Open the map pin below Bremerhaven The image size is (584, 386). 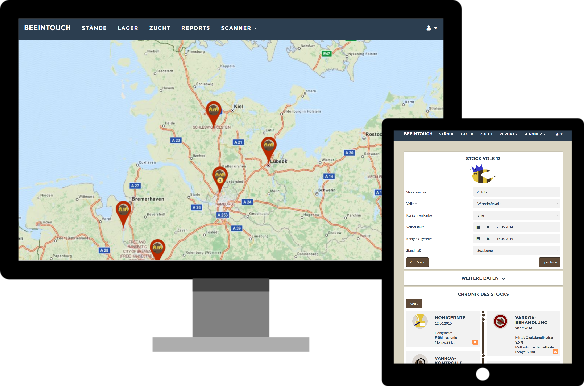pyautogui.click(x=123, y=214)
